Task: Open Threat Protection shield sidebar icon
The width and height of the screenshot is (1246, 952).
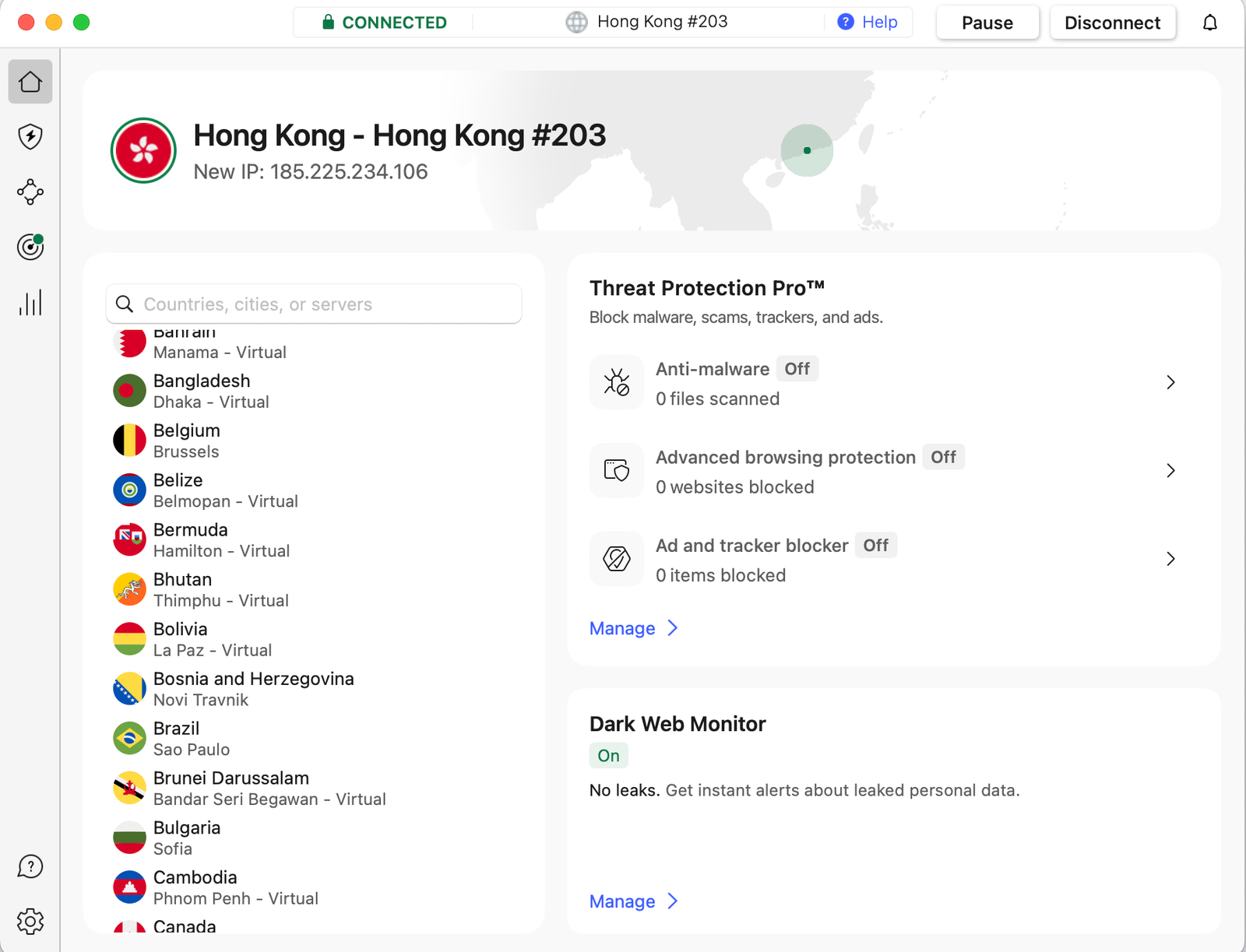Action: click(x=30, y=137)
